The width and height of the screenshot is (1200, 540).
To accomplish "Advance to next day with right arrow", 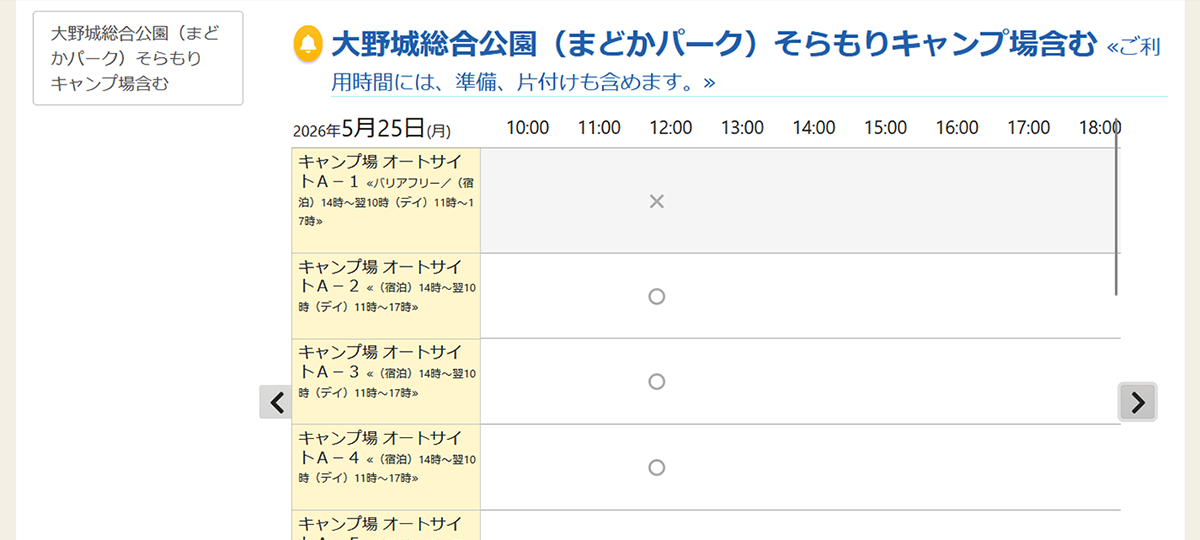I will coord(1137,402).
